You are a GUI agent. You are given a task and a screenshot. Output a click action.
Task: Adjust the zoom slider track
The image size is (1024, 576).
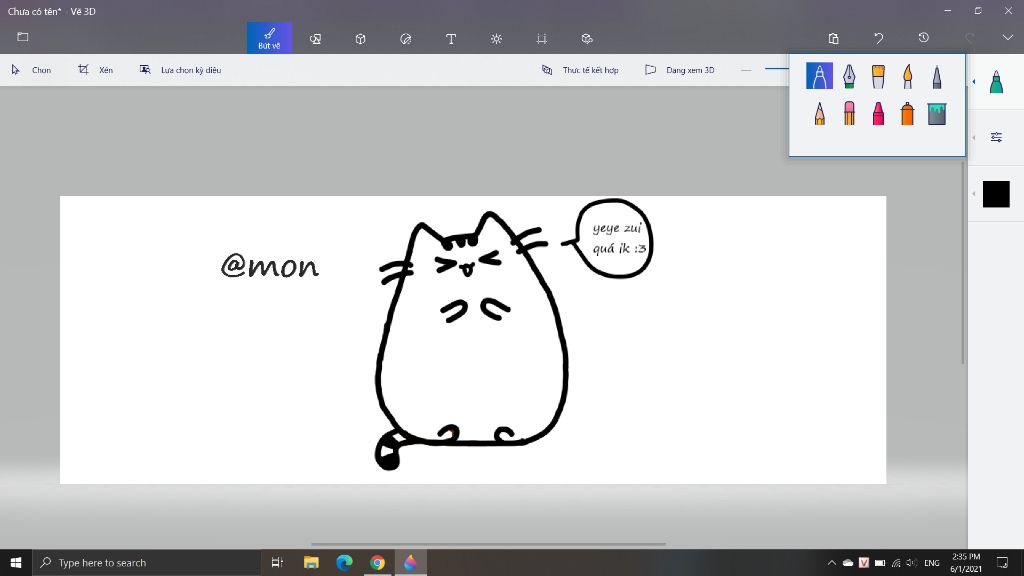click(776, 69)
